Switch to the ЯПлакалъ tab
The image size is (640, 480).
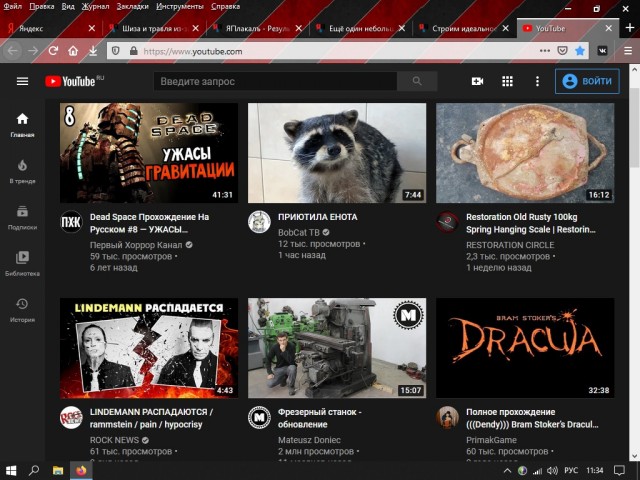coord(258,28)
